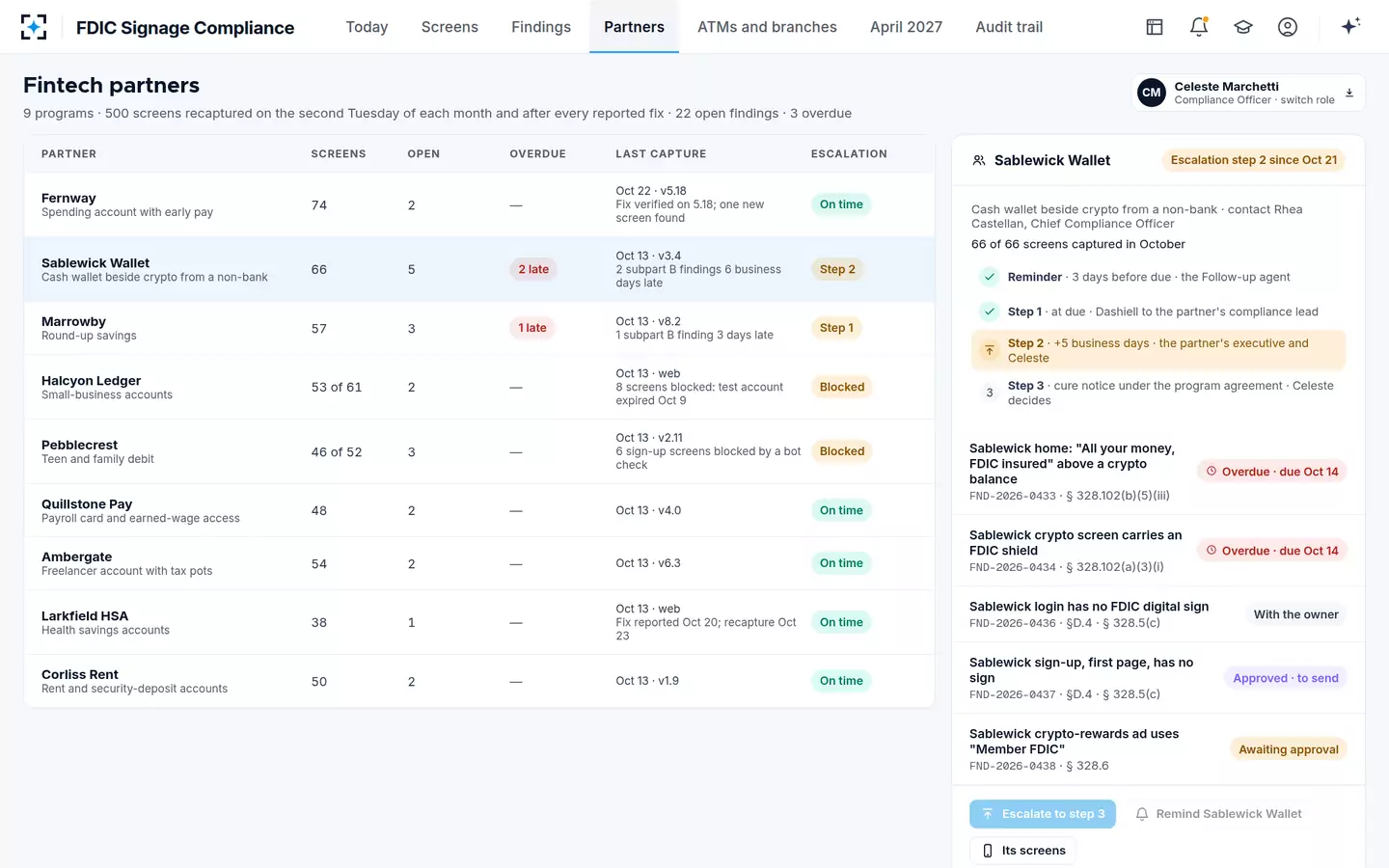This screenshot has width=1389, height=868.
Task: Select Corliss Rent partner row
Action: (x=479, y=681)
